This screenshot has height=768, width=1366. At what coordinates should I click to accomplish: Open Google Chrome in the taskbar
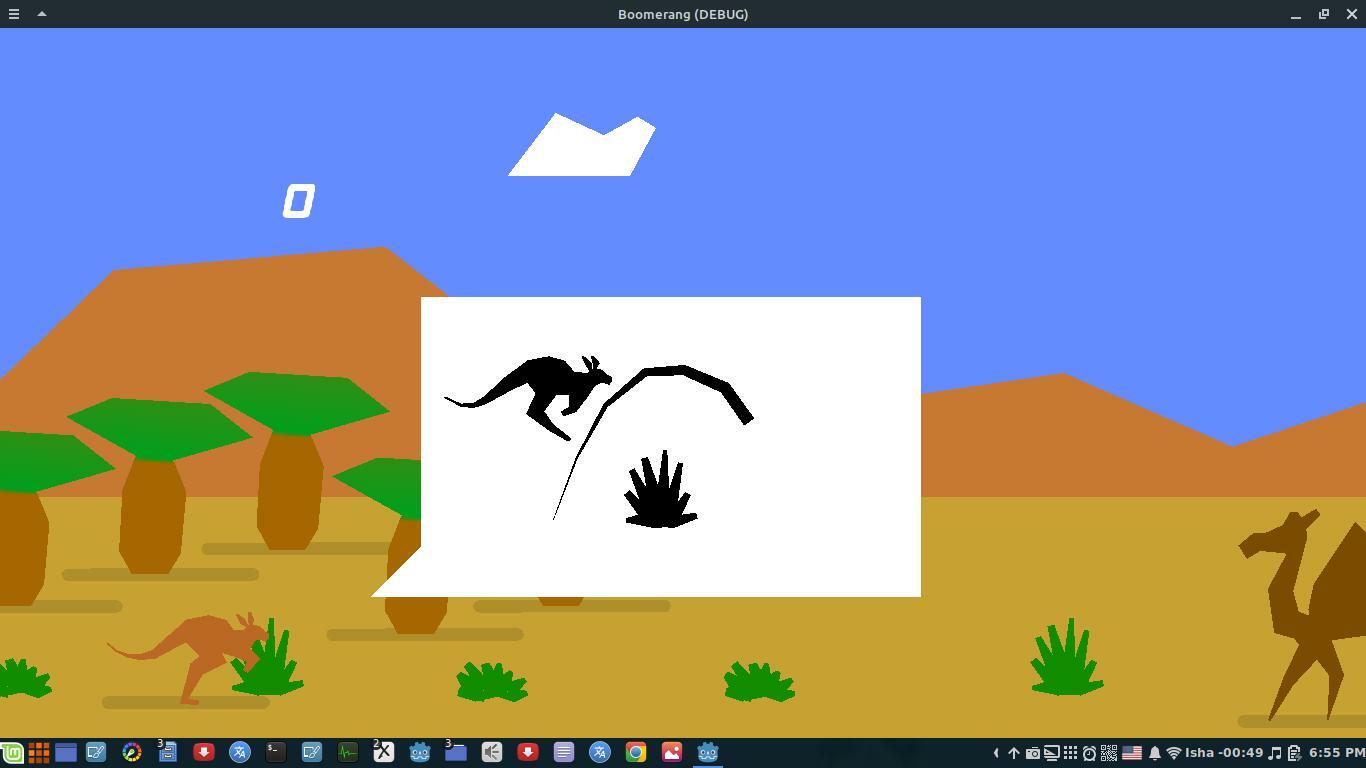pyautogui.click(x=636, y=753)
